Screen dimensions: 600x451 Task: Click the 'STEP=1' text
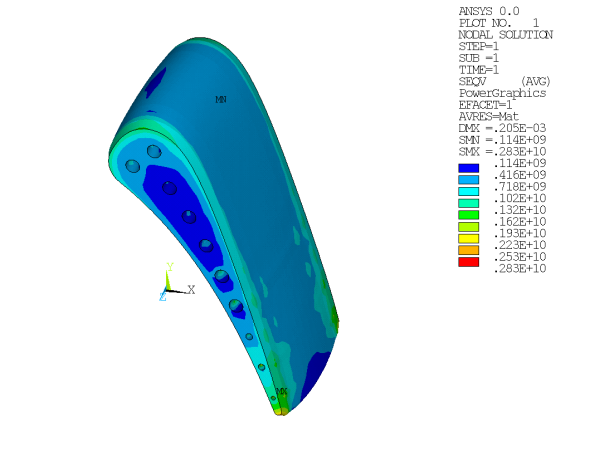click(479, 47)
